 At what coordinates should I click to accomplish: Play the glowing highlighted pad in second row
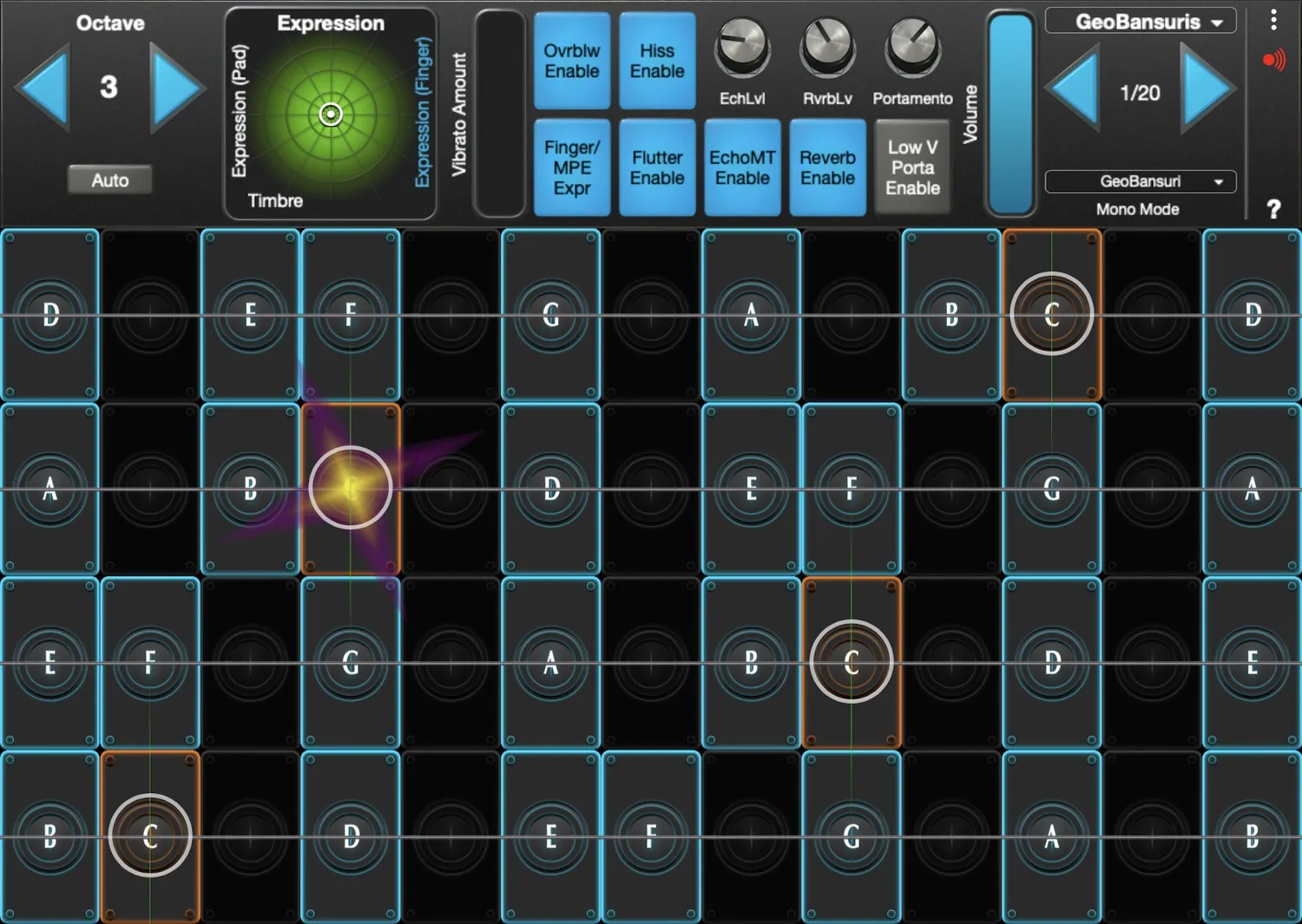coord(351,488)
